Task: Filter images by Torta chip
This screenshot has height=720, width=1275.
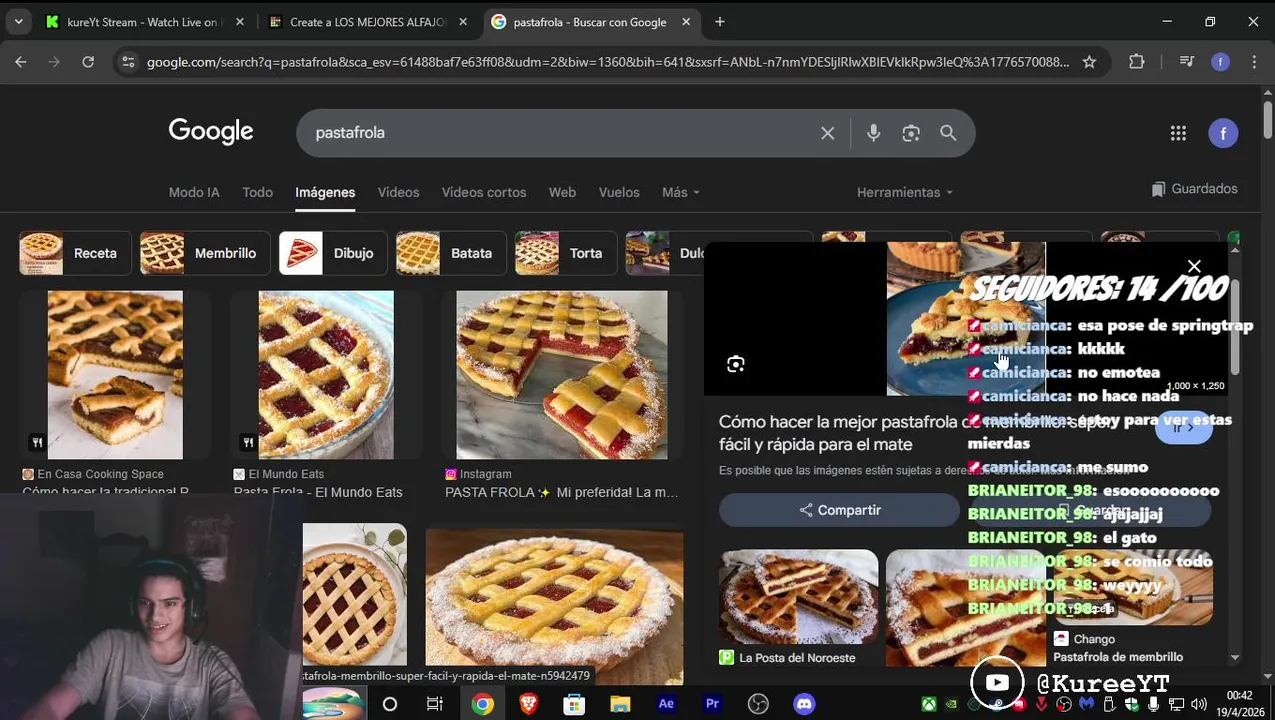Action: point(566,253)
